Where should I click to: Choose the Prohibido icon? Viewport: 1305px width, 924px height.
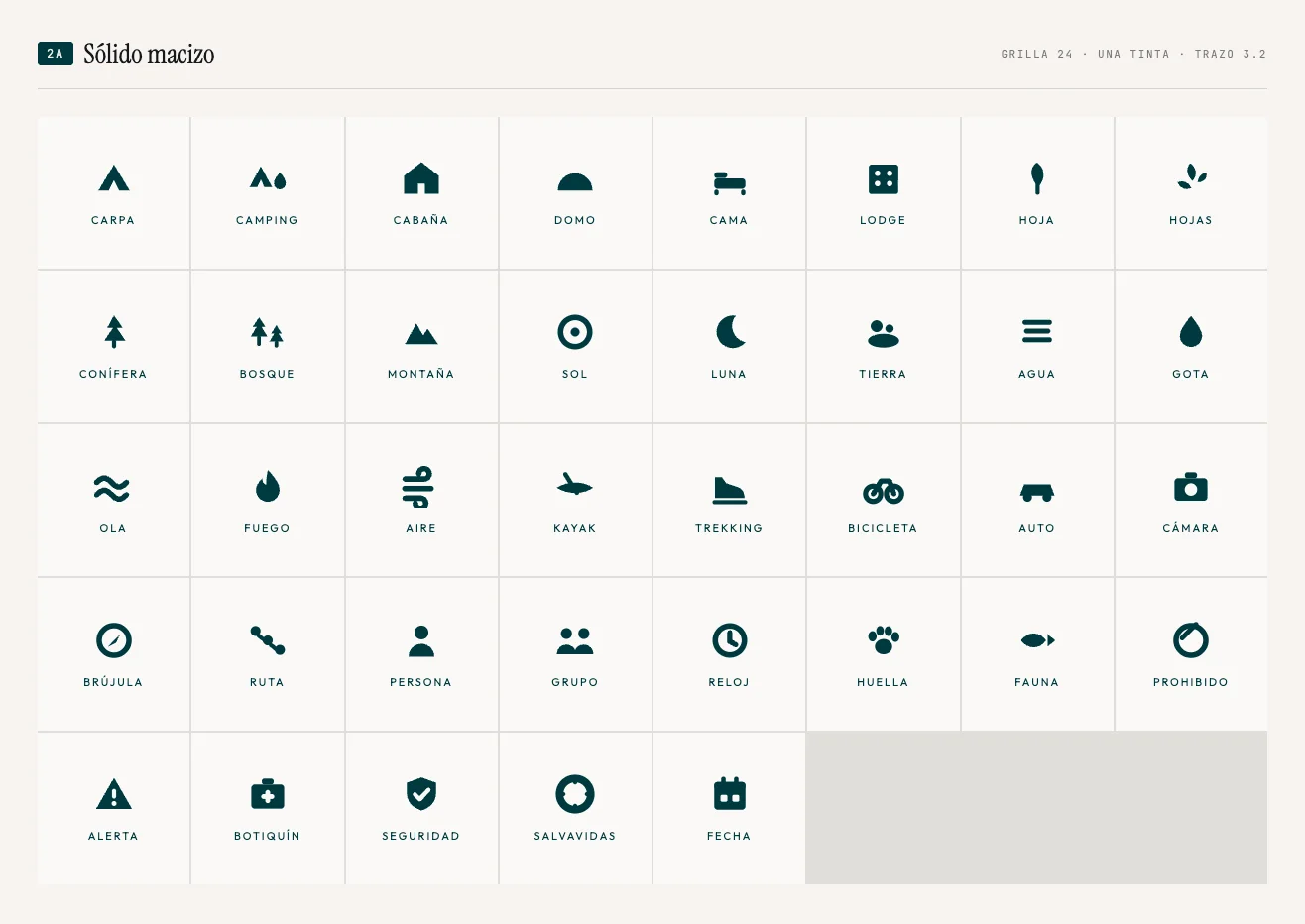coord(1191,639)
